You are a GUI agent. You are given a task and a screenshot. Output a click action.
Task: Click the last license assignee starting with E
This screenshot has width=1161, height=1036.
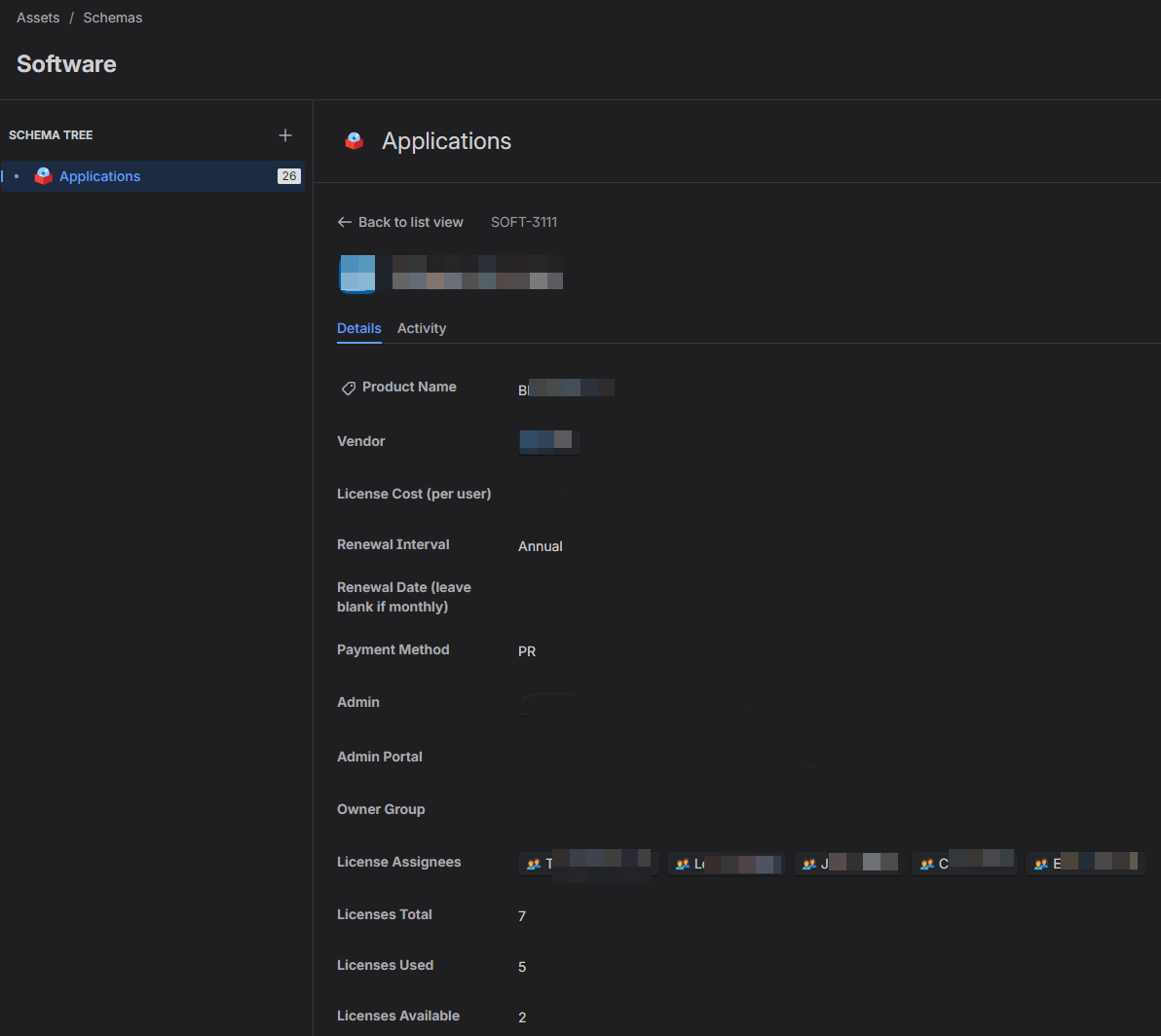1085,864
